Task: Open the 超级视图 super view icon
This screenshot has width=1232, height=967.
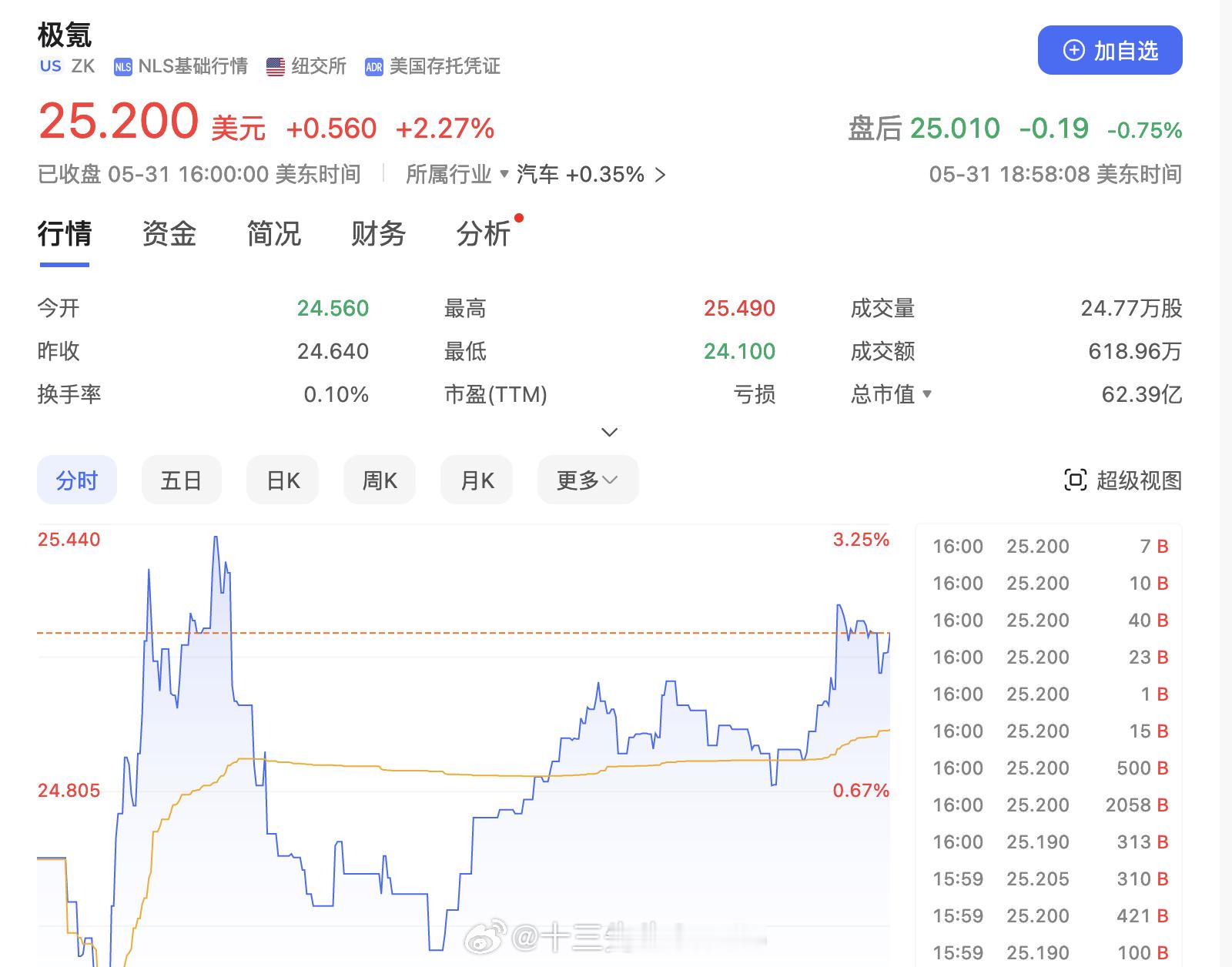Action: click(1075, 480)
